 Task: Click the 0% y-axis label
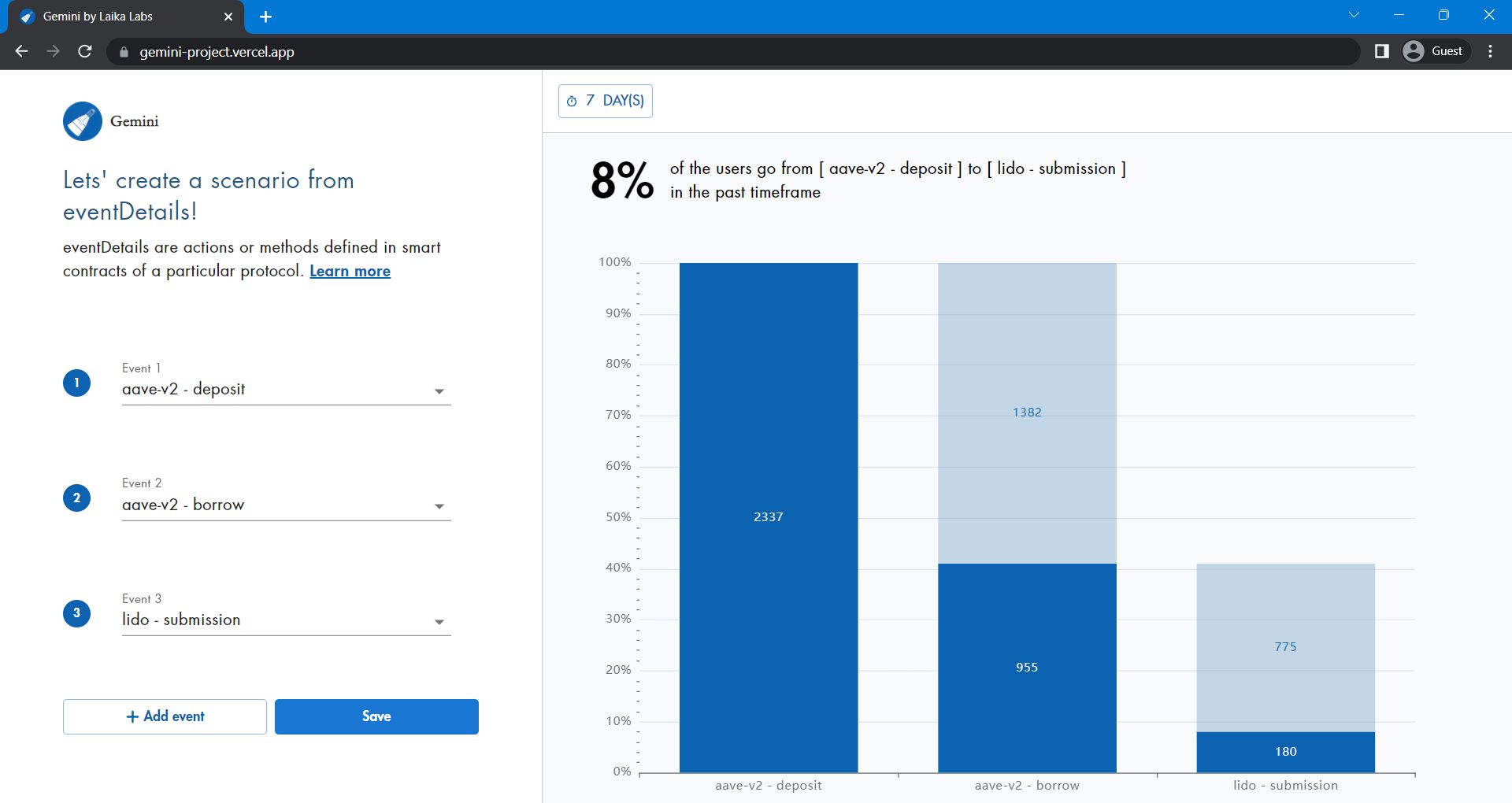point(622,772)
